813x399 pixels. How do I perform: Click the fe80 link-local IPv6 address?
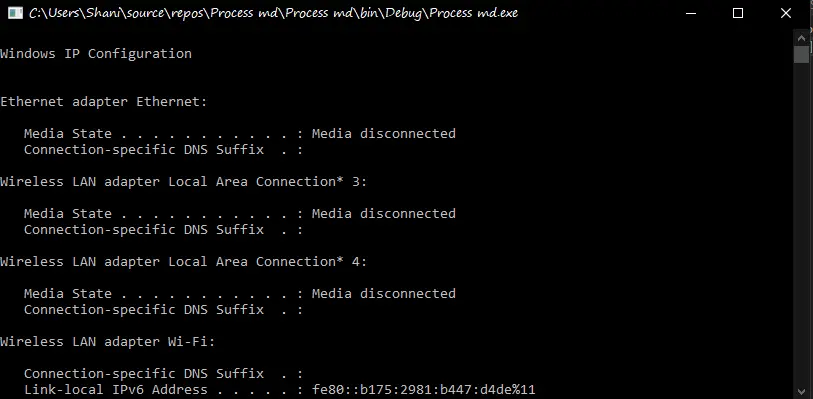(424, 390)
